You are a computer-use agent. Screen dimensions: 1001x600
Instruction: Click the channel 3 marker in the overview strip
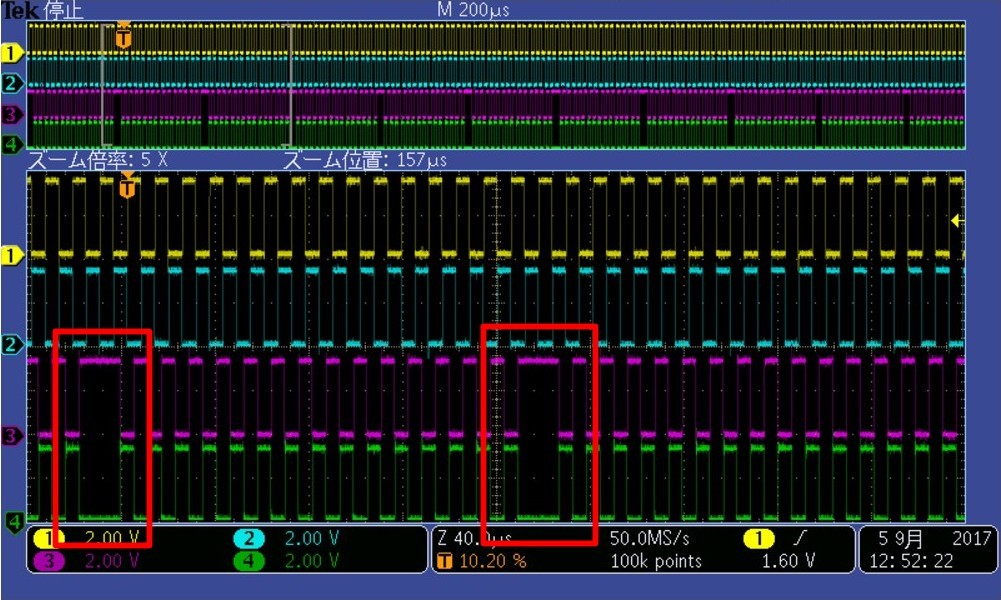tap(11, 115)
